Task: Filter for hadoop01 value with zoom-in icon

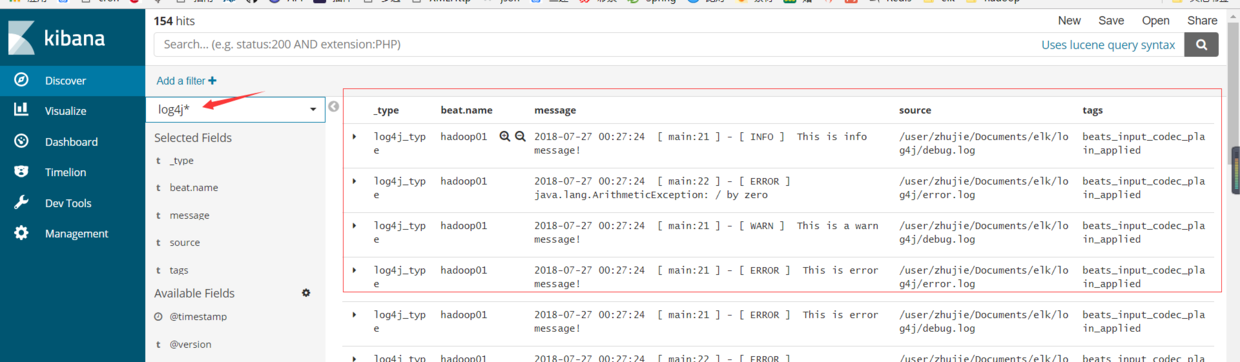Action: coord(505,137)
